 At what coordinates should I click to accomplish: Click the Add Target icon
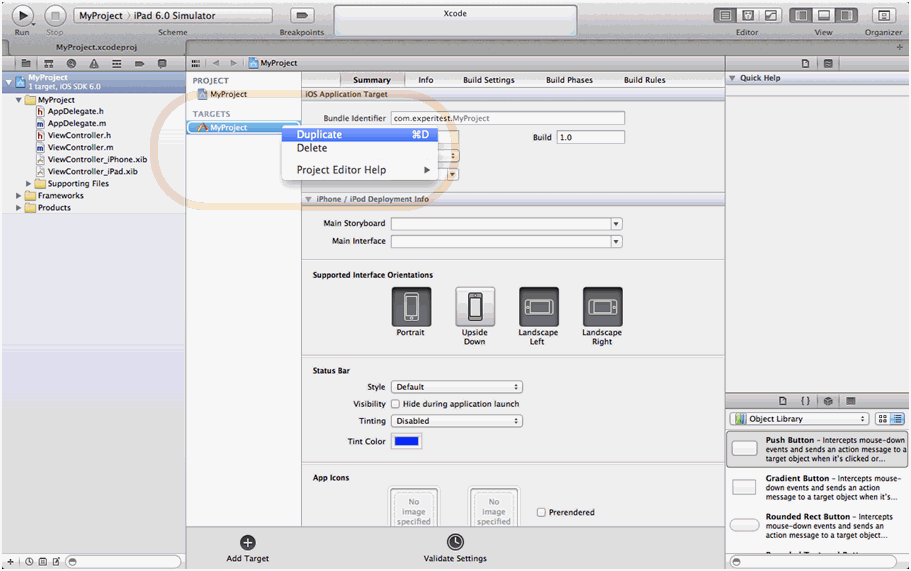[x=247, y=542]
